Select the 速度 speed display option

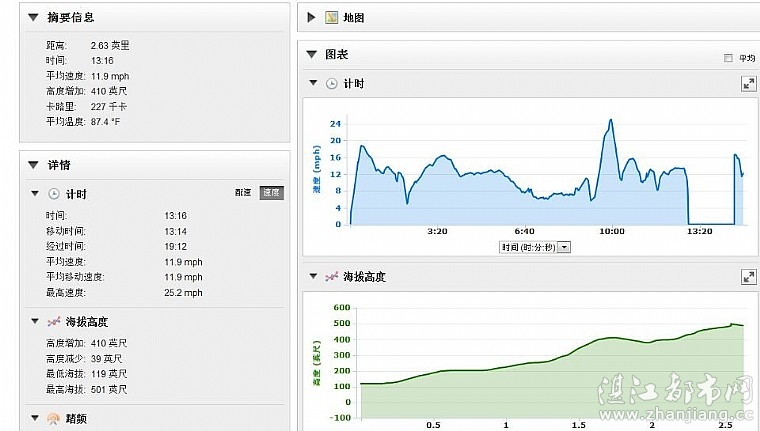coord(271,193)
